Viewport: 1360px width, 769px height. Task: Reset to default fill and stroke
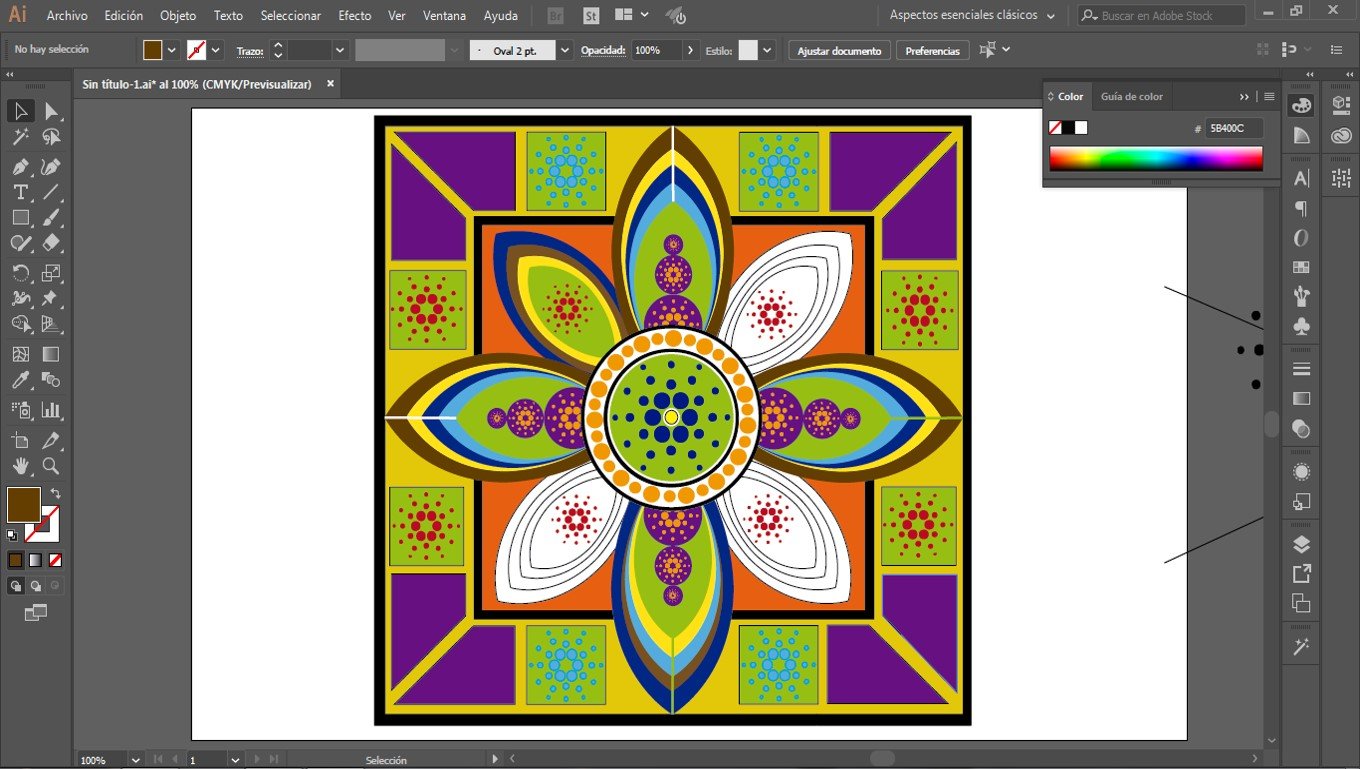[x=12, y=536]
